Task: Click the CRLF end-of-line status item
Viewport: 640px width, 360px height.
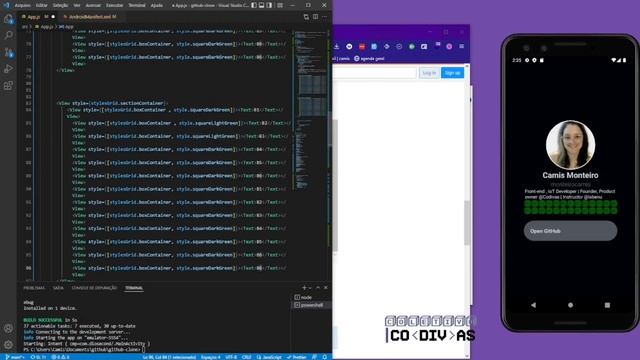Action: pyautogui.click(x=247, y=357)
